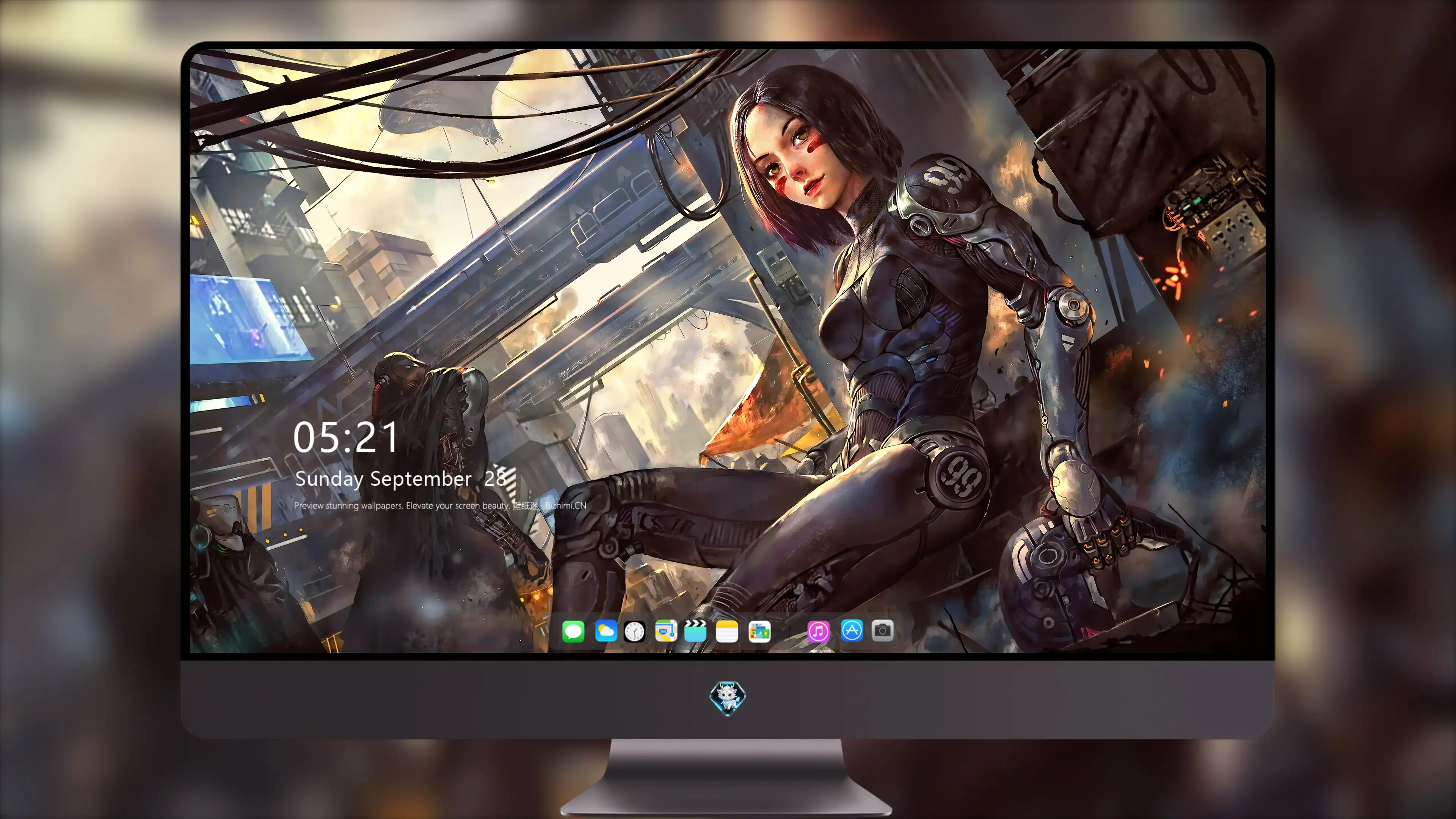Click the mascot logo on the monitor chin
This screenshot has height=819, width=1456.
click(x=728, y=698)
